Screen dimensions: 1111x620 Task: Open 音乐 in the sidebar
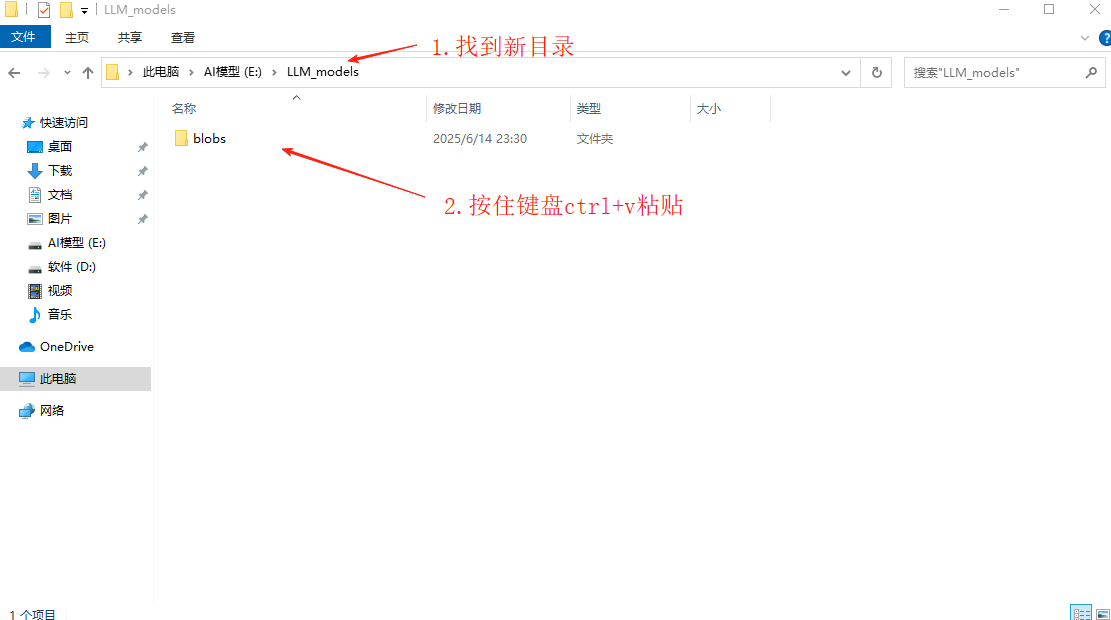click(x=60, y=315)
